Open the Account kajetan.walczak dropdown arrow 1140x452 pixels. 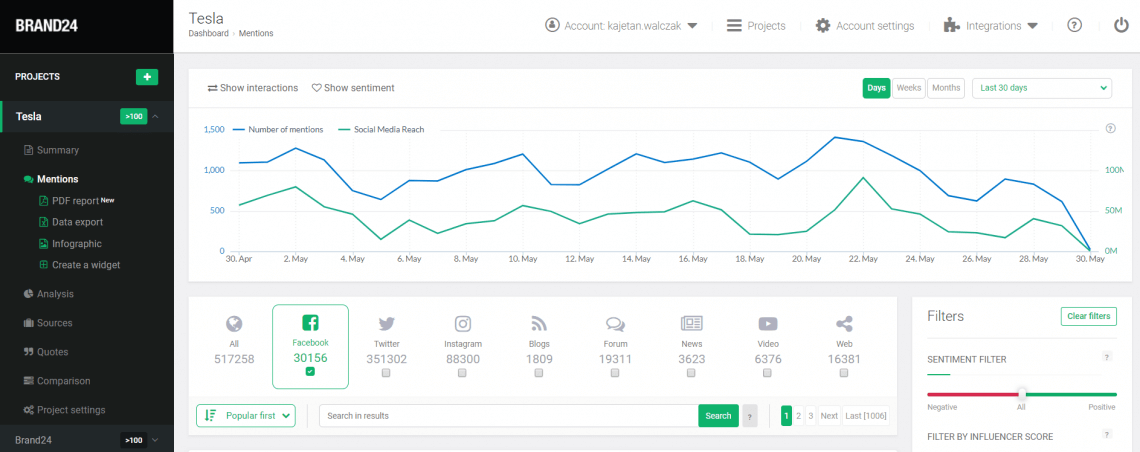(x=692, y=26)
